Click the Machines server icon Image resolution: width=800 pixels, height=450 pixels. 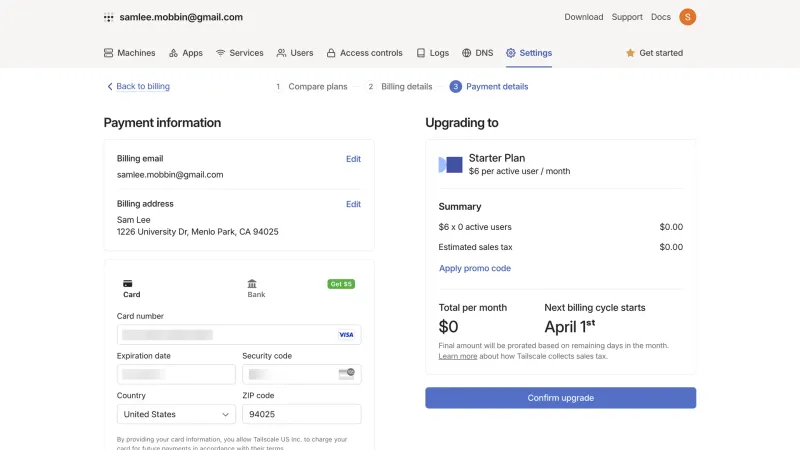tap(108, 53)
